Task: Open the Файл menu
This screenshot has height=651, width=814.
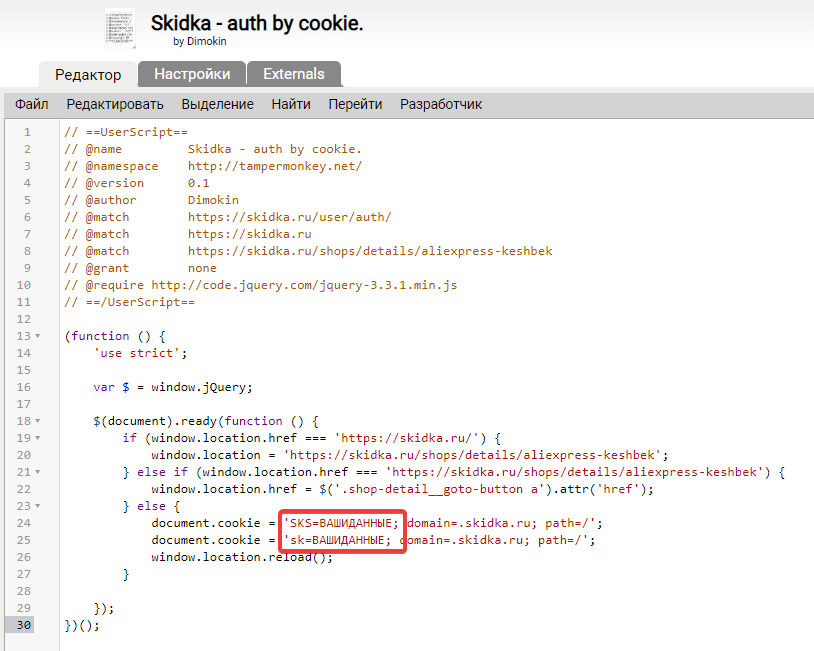Action: coord(32,104)
